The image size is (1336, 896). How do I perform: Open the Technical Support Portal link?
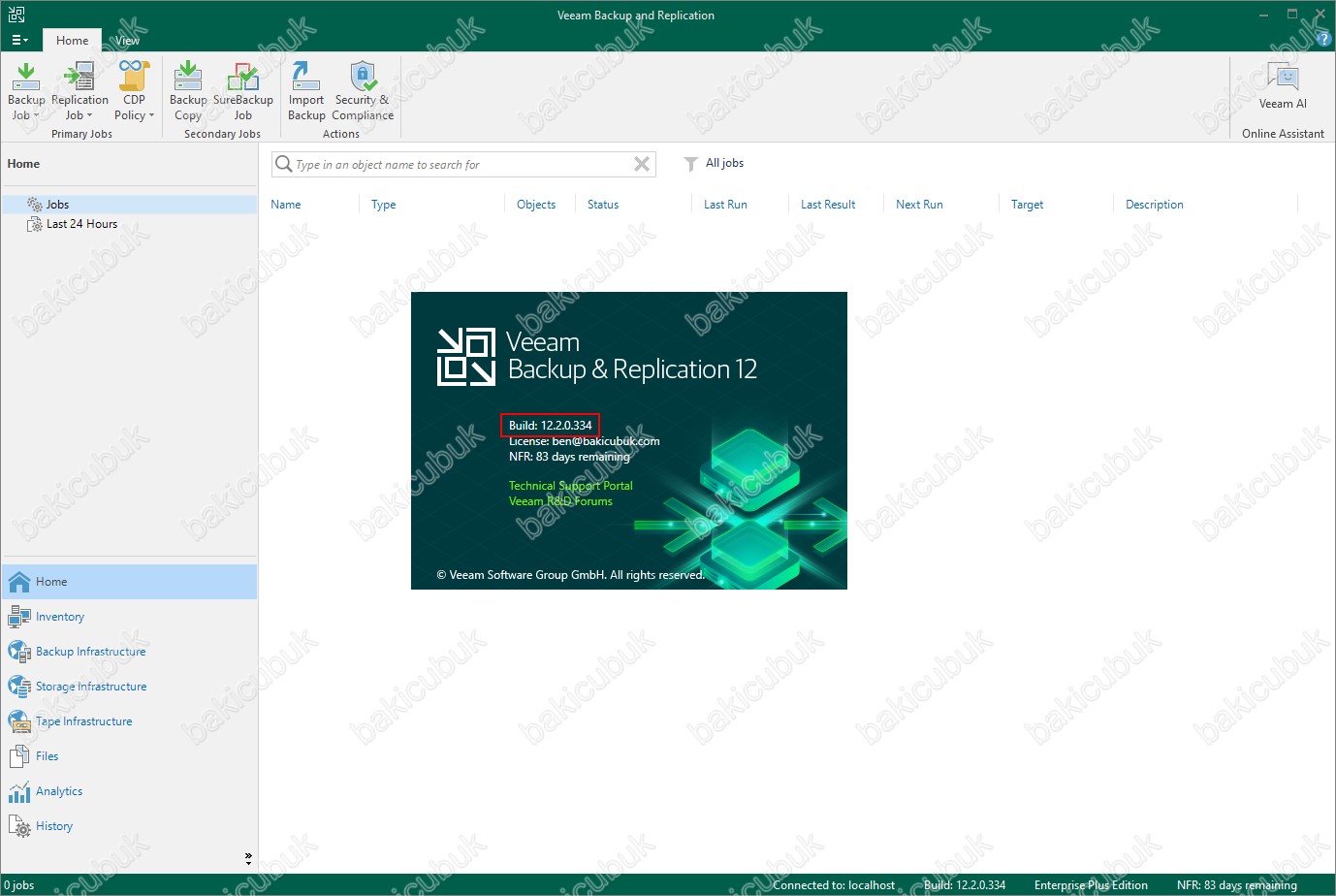click(571, 486)
